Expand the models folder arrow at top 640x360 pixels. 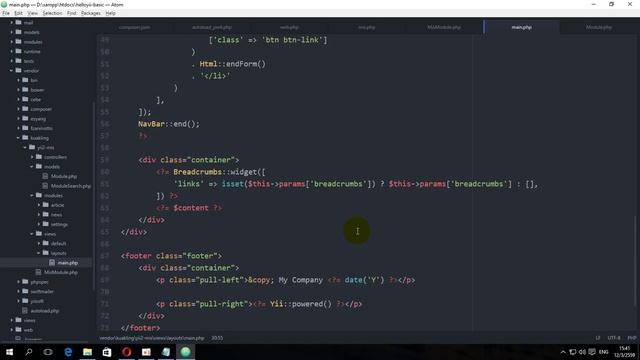11,32
